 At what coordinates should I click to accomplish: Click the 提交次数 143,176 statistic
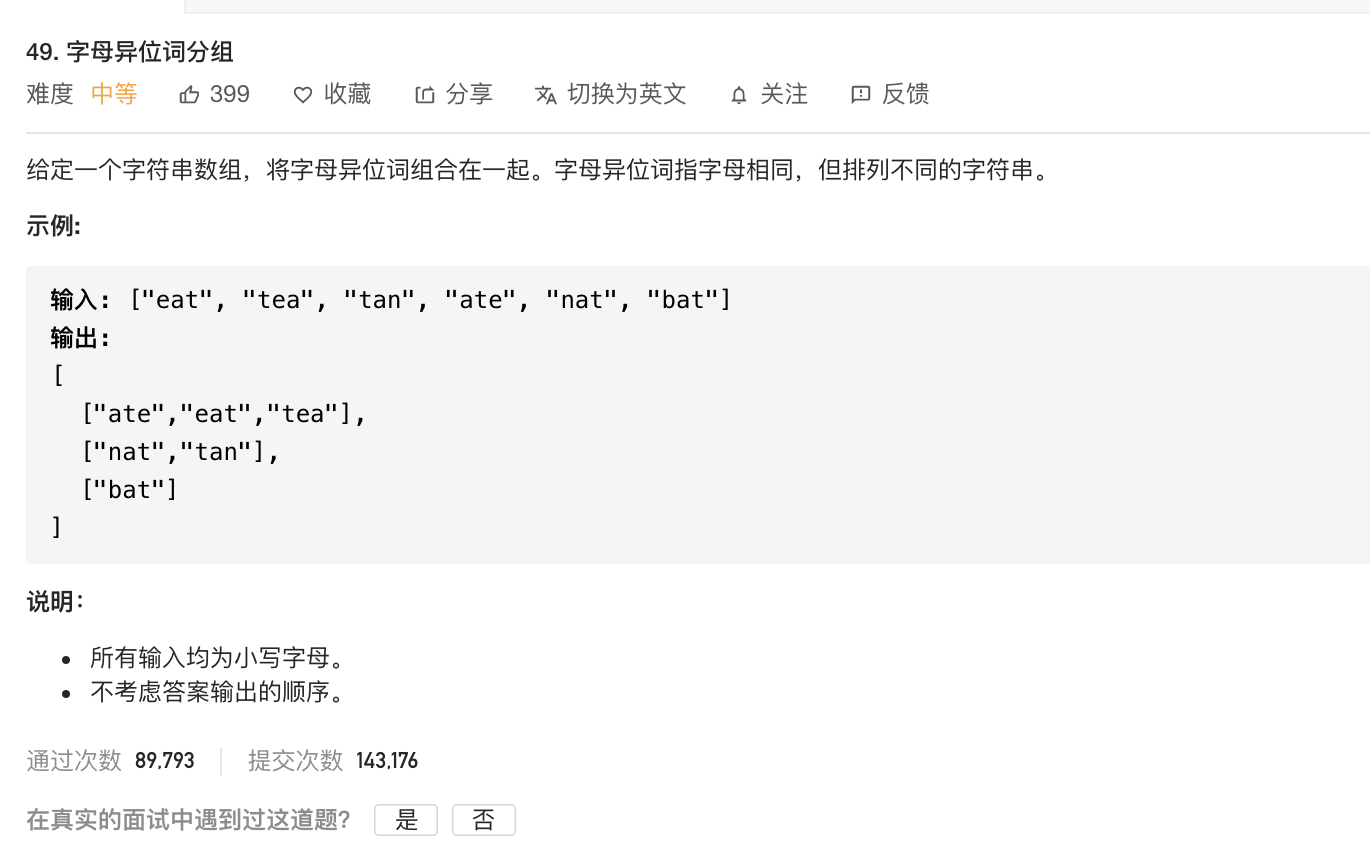click(x=333, y=761)
